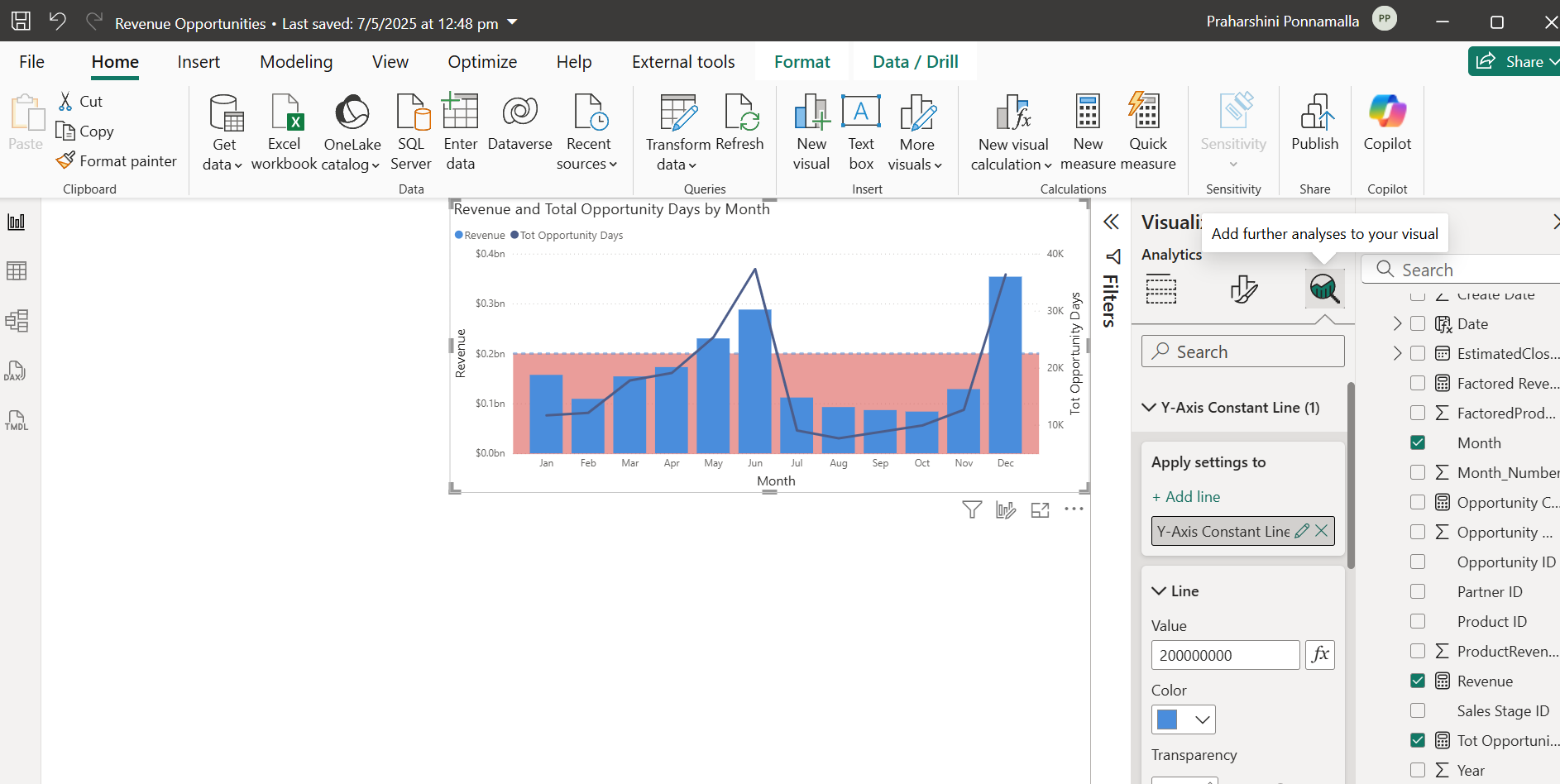The height and width of the screenshot is (784, 1560).
Task: Create a Quick measure
Action: coord(1147,132)
